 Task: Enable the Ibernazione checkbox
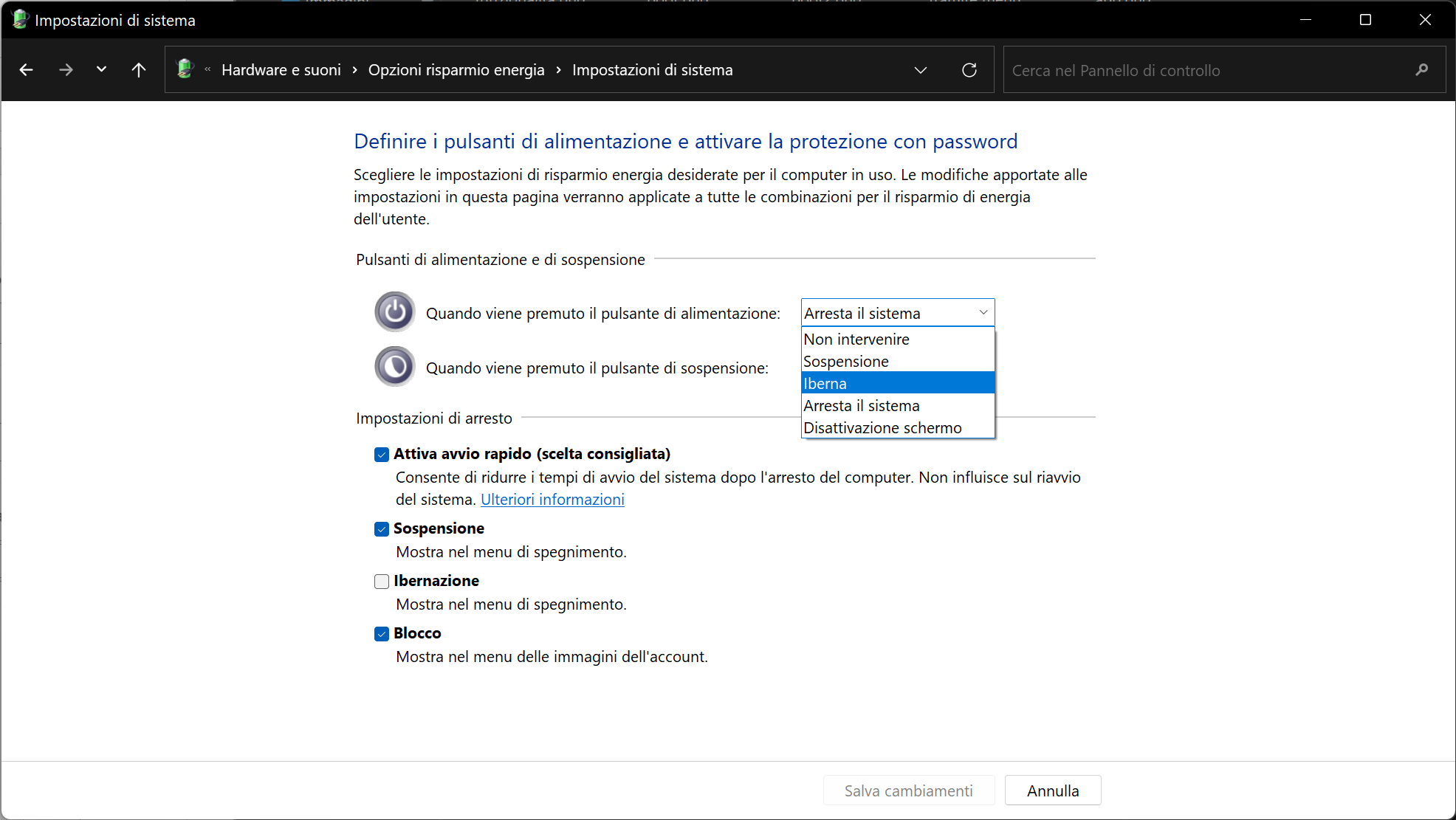coord(382,582)
